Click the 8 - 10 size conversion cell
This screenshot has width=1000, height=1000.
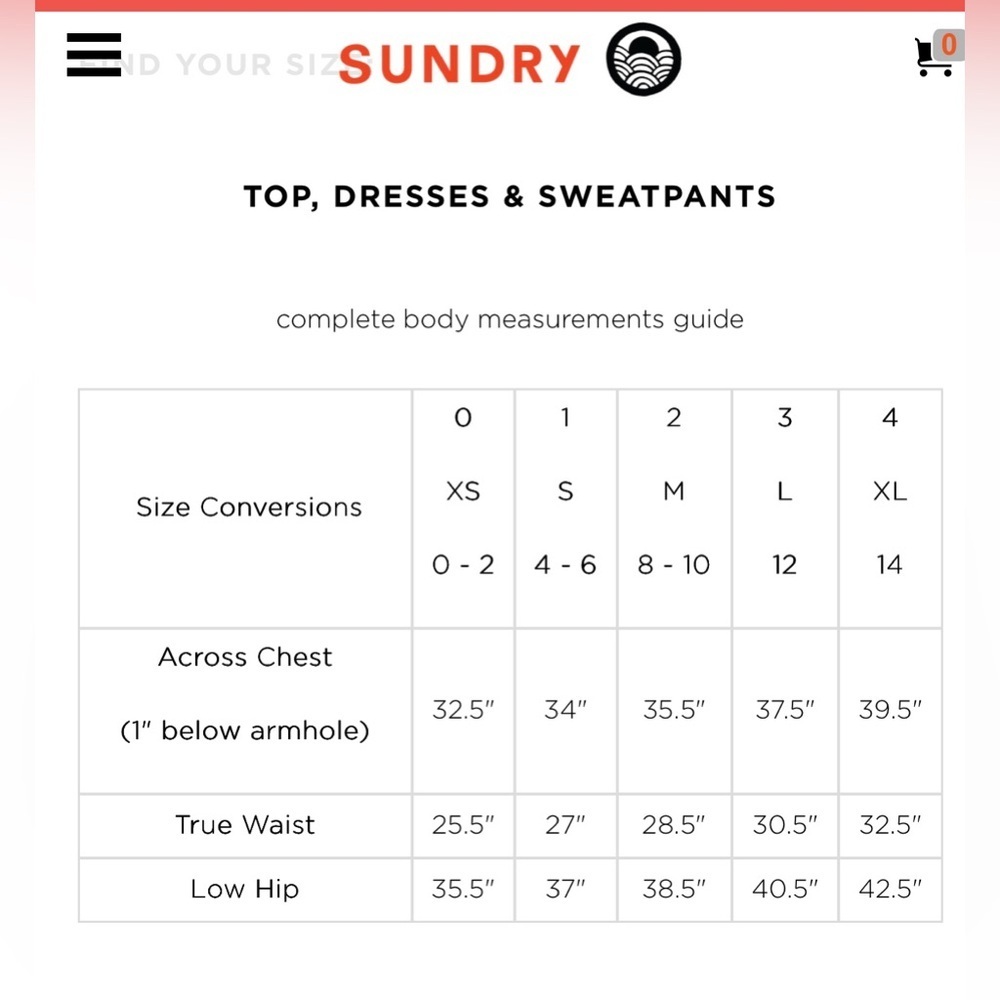click(x=674, y=565)
